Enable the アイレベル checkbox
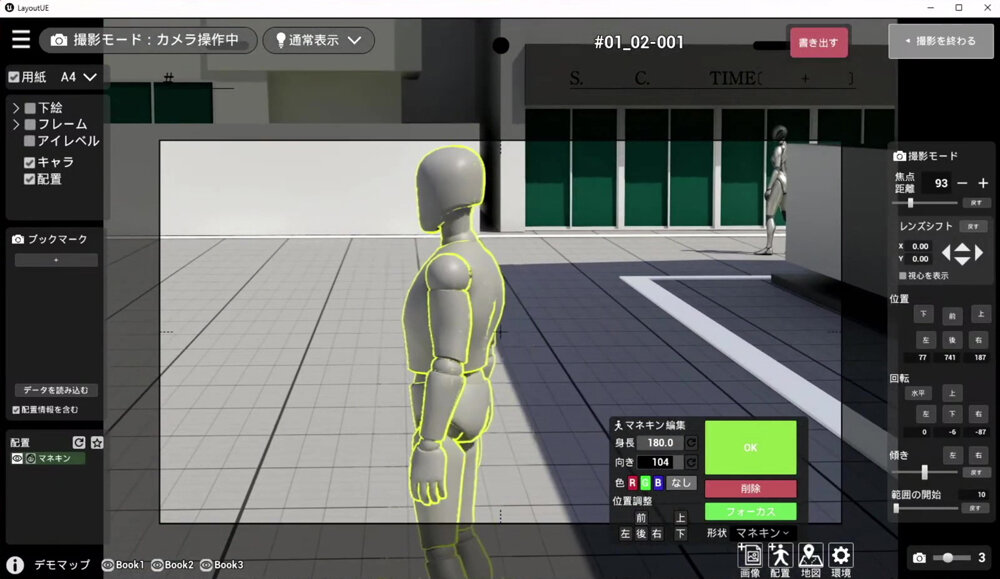Viewport: 1000px width, 579px height. (x=30, y=141)
